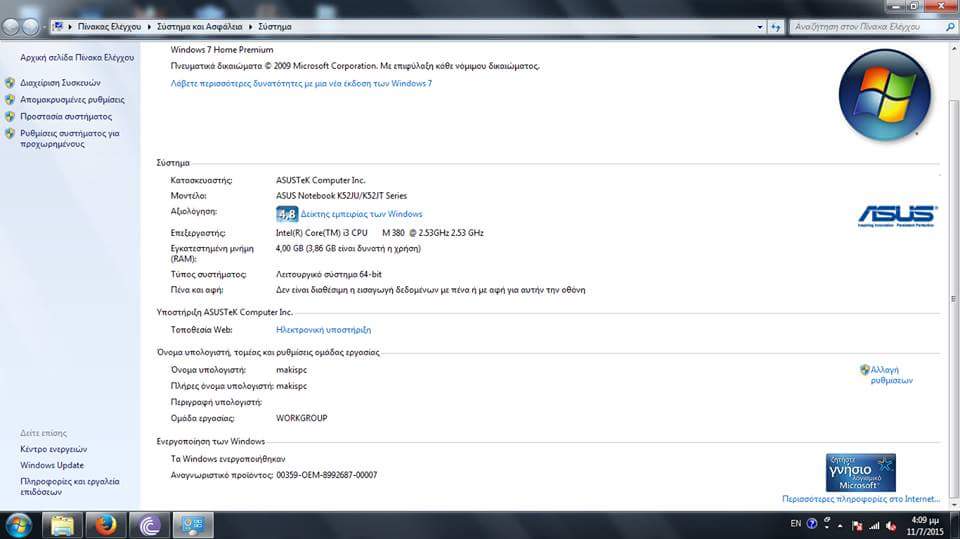Expand the arrow after Πίνακας Ελέγχου breadcrumb
This screenshot has height=539, width=960.
[149, 27]
